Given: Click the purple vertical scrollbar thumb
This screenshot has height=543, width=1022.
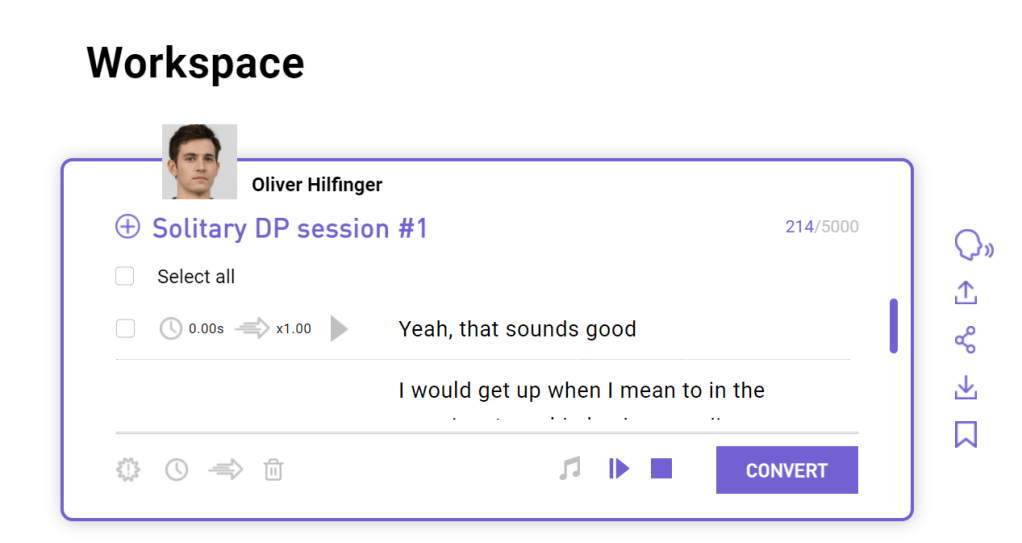Looking at the screenshot, I should pyautogui.click(x=893, y=325).
